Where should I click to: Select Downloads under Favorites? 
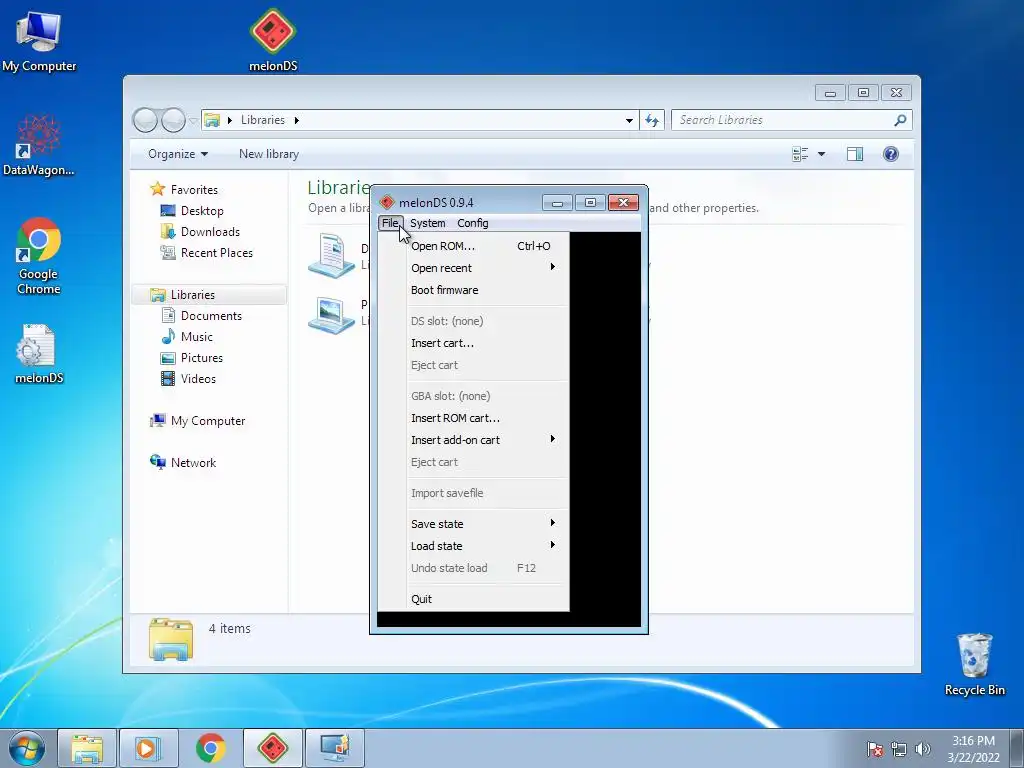point(210,232)
